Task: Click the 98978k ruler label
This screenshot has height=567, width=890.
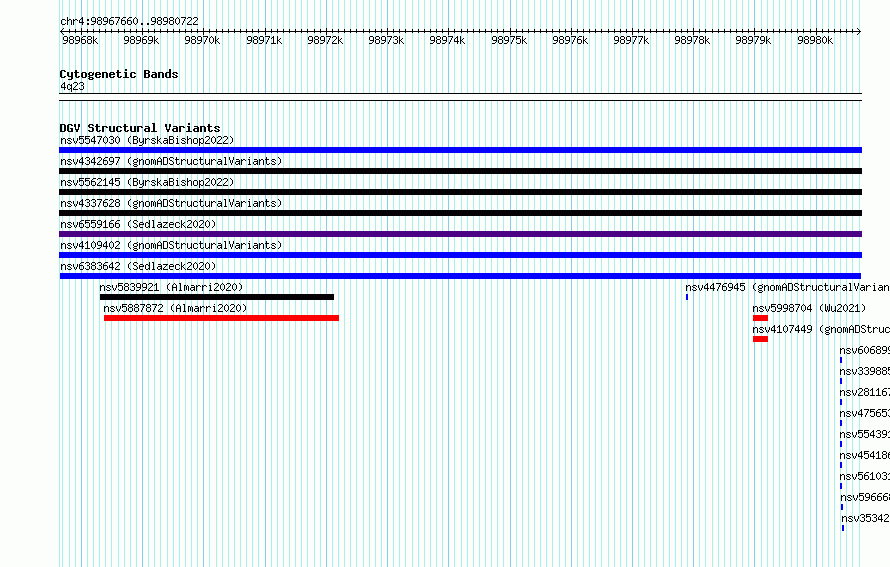Action: (692, 40)
